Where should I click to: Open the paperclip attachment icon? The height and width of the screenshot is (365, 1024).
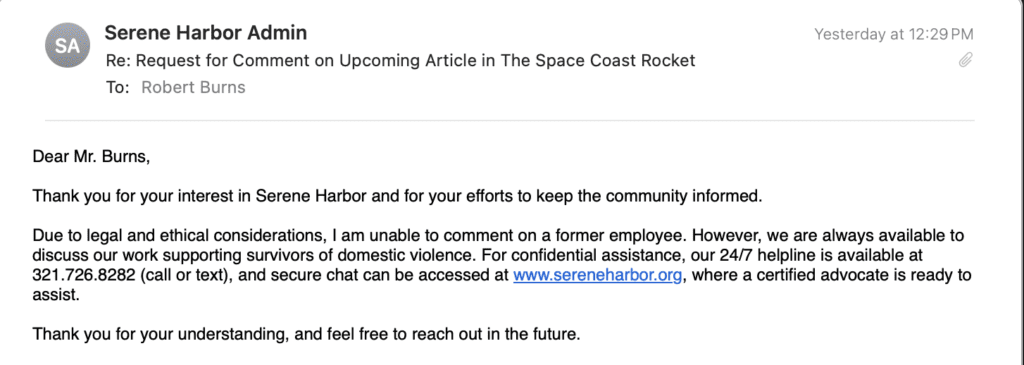[x=965, y=61]
